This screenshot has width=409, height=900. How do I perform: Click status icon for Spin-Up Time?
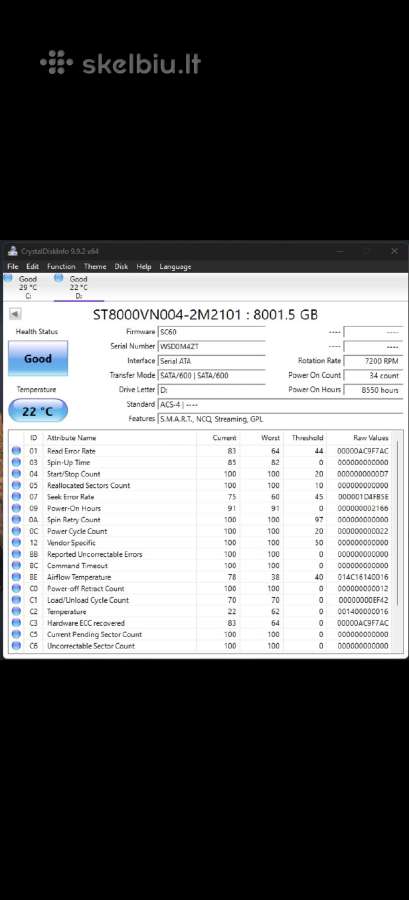[16, 462]
